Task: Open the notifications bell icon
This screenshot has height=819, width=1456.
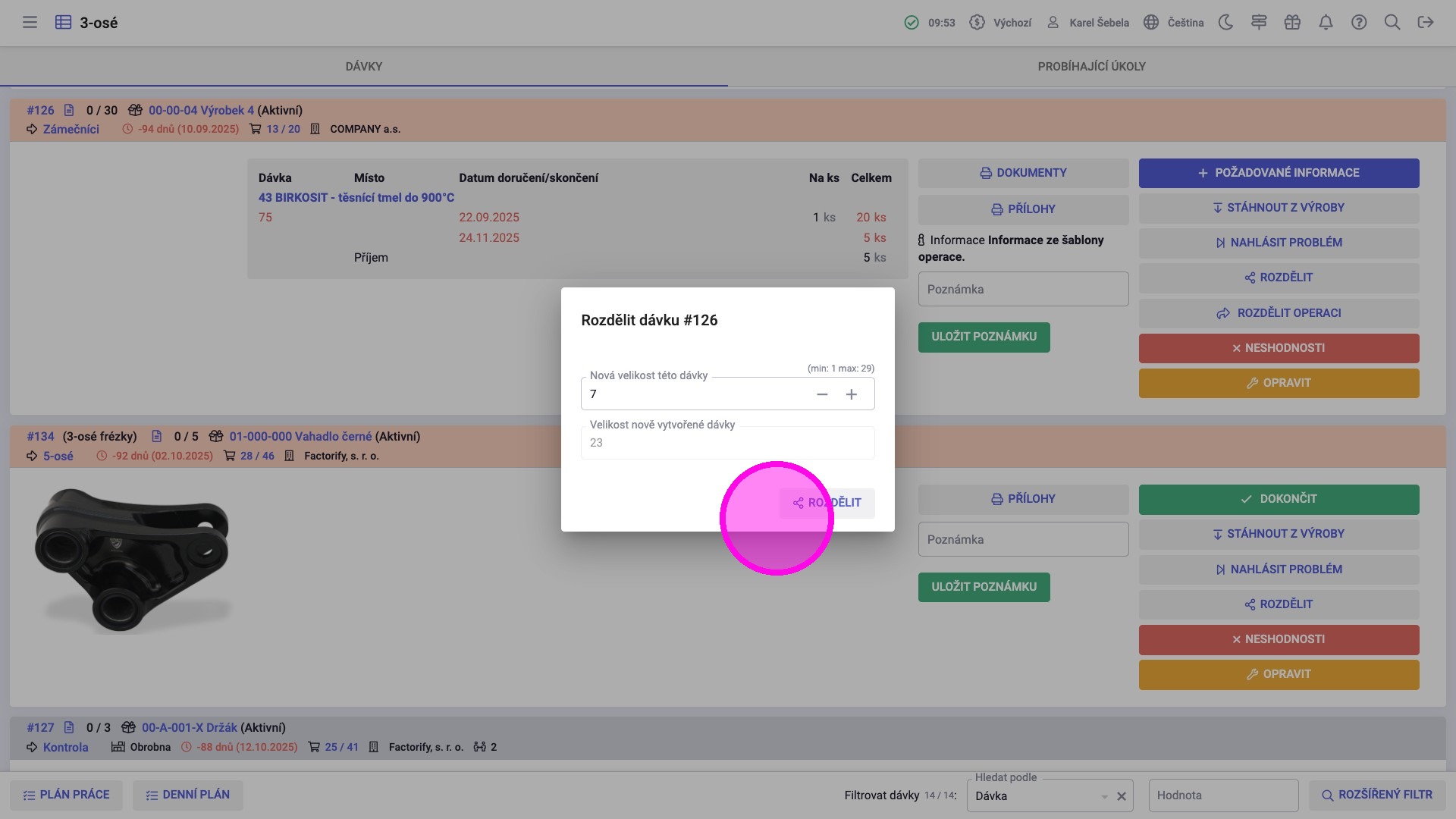Action: (1326, 23)
